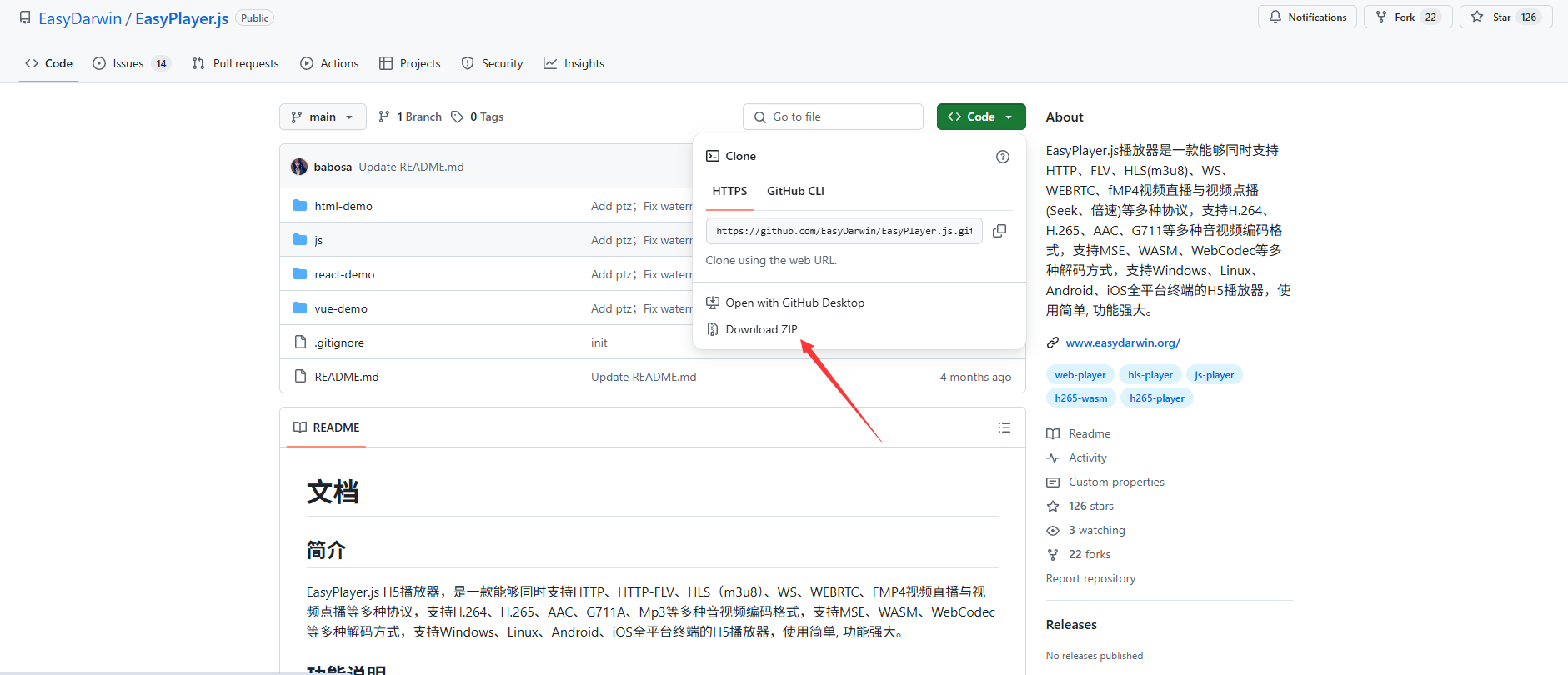The image size is (1568, 675).
Task: Open the js folder
Action: pyautogui.click(x=318, y=240)
